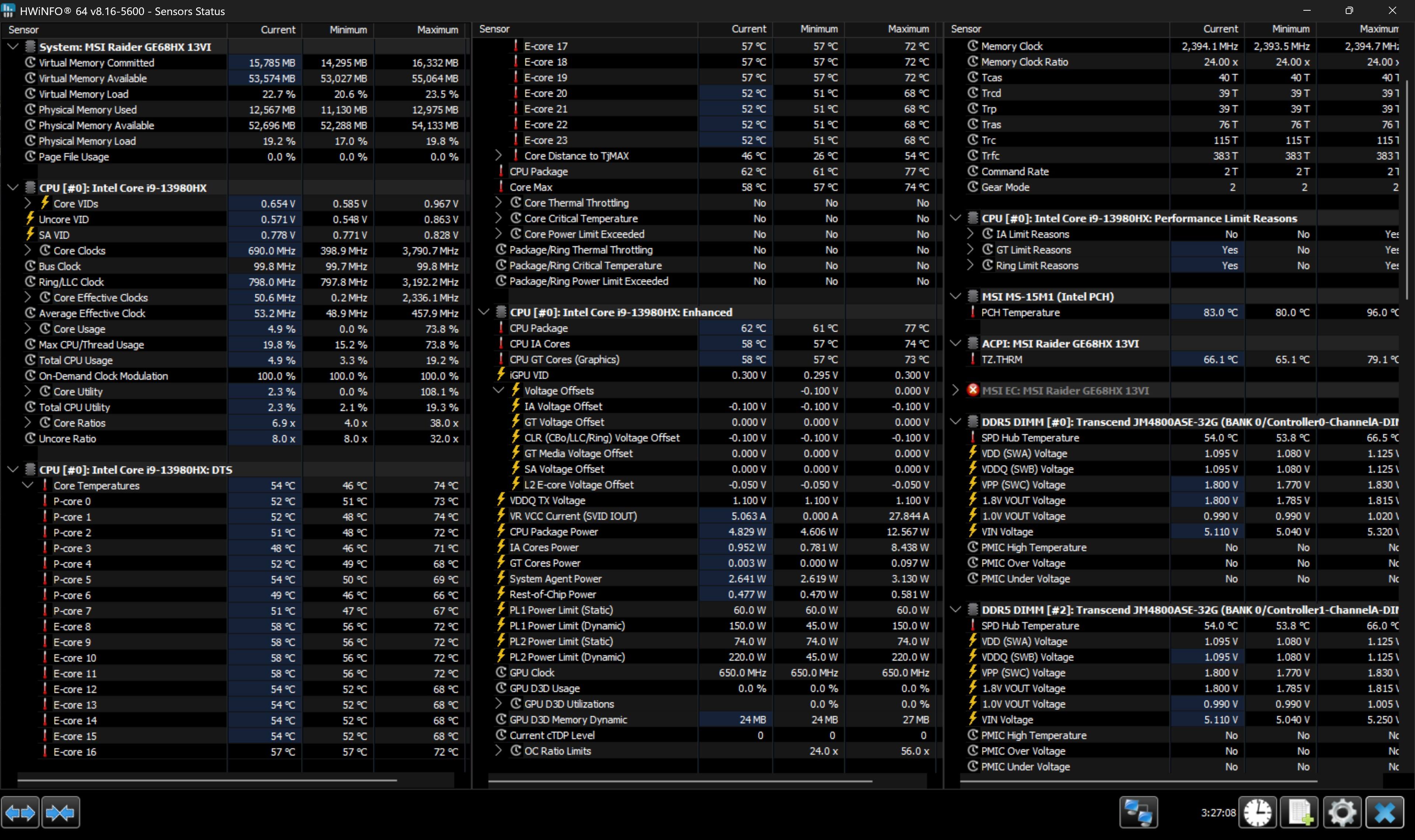Click the CPU Package Power value 4.829 W
This screenshot has height=840, width=1415.
747,532
